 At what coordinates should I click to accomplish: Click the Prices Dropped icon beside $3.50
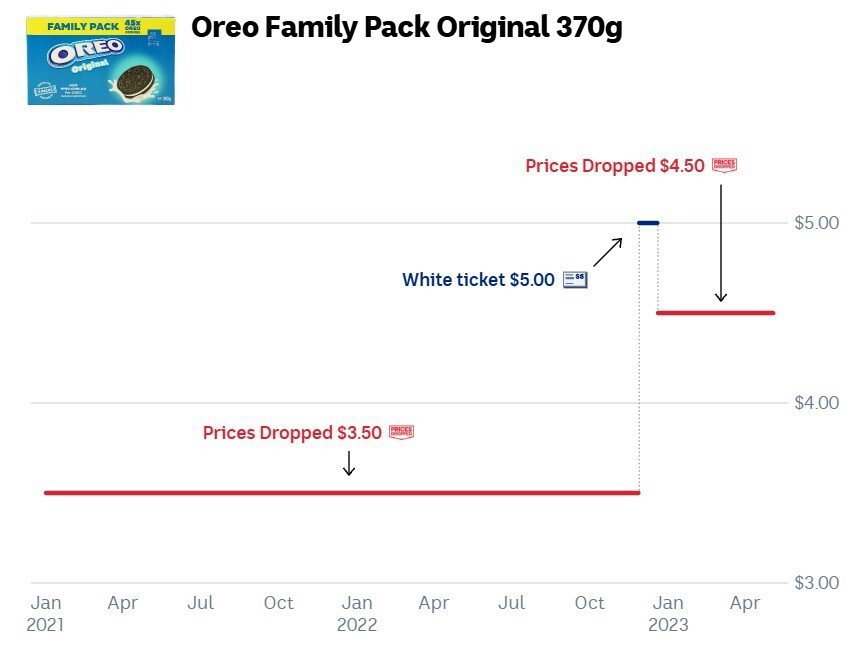click(401, 432)
